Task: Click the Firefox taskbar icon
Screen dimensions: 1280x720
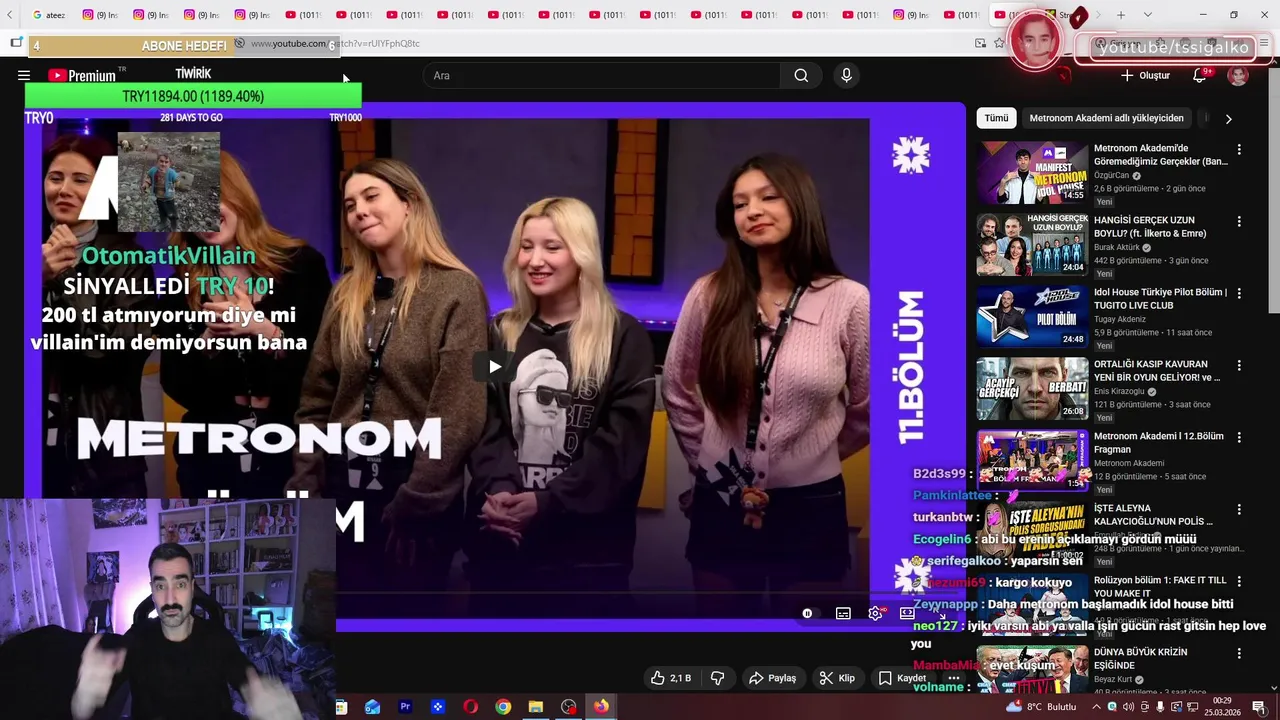Action: point(601,707)
